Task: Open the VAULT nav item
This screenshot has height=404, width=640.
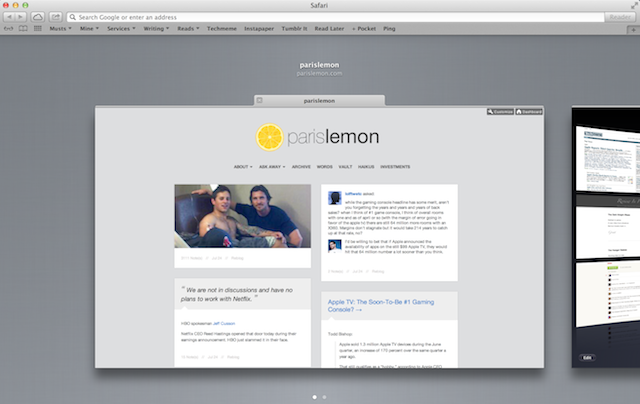Action: (345, 167)
